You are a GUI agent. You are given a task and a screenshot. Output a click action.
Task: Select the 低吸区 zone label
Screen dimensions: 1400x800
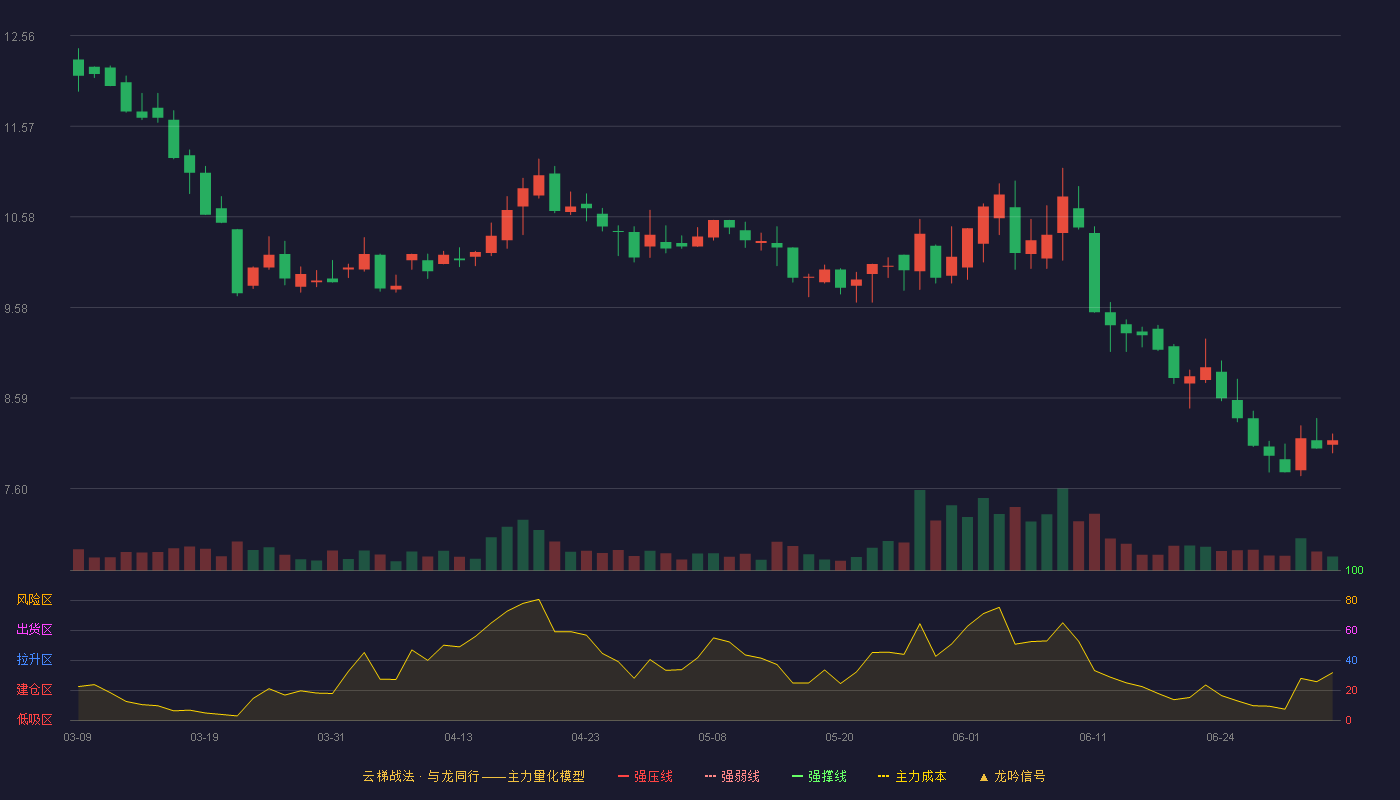coord(35,719)
